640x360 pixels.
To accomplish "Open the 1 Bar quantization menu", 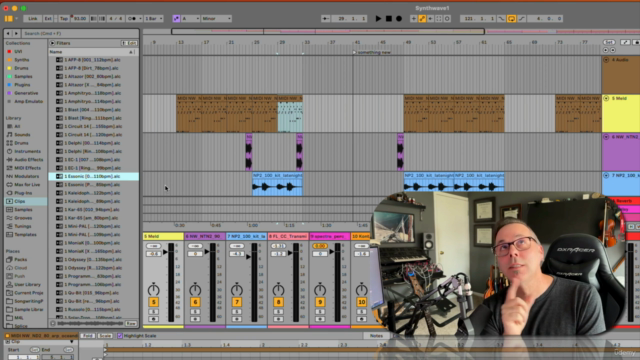I will pos(153,18).
